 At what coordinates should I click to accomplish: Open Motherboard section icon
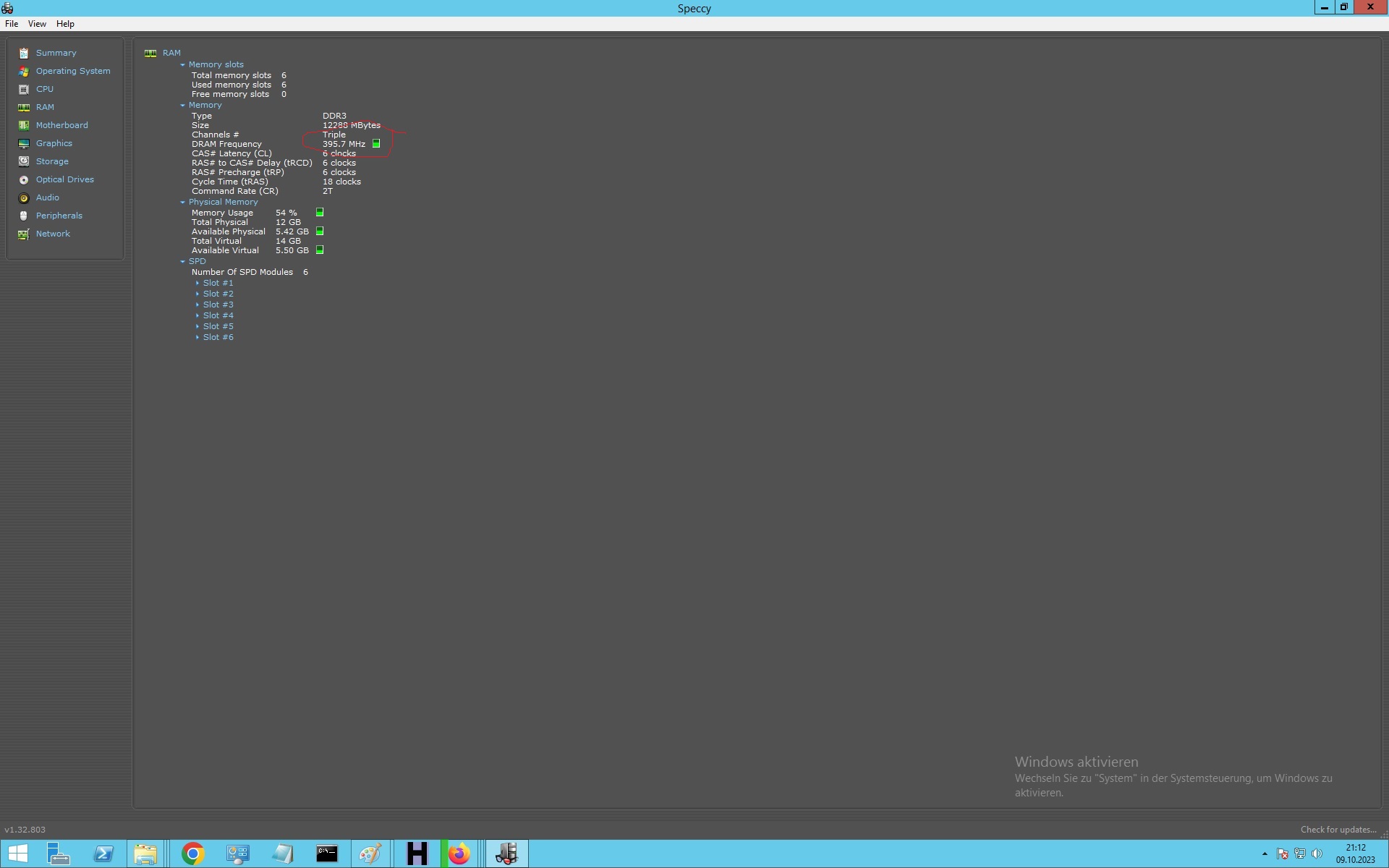tap(24, 125)
